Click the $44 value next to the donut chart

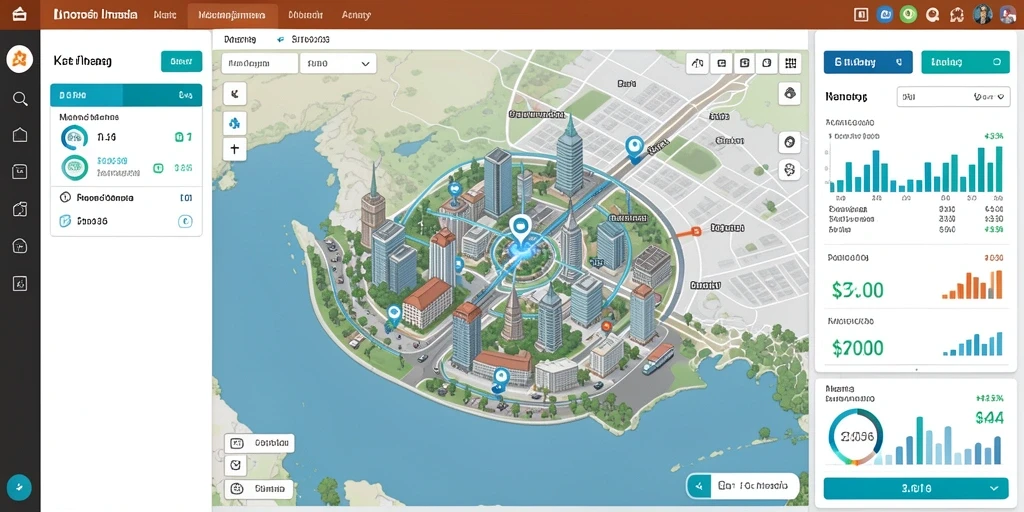989,418
